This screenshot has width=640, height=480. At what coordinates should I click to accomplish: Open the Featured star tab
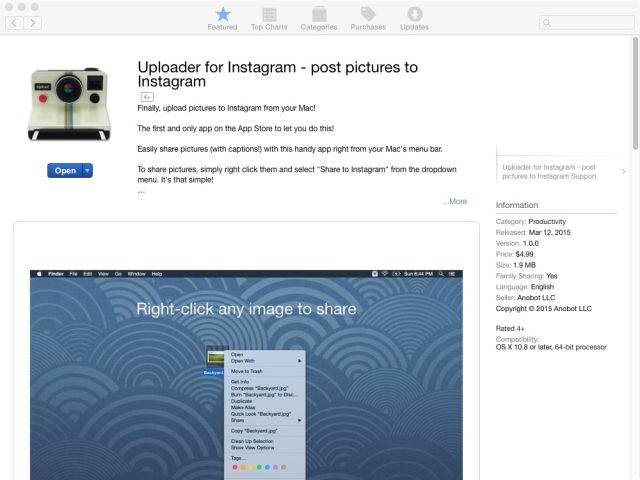[x=222, y=19]
